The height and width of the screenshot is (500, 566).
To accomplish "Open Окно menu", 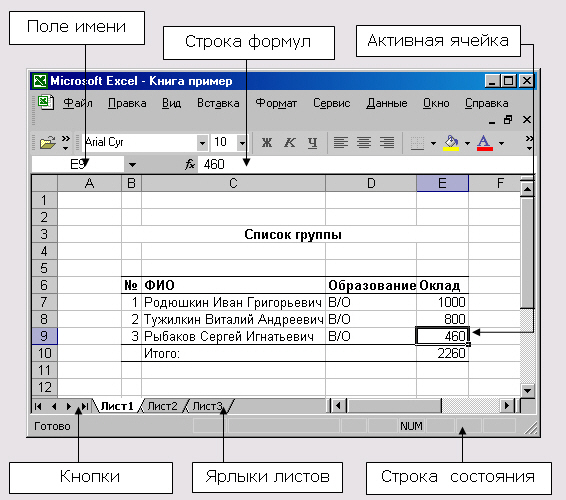I will coord(436,103).
